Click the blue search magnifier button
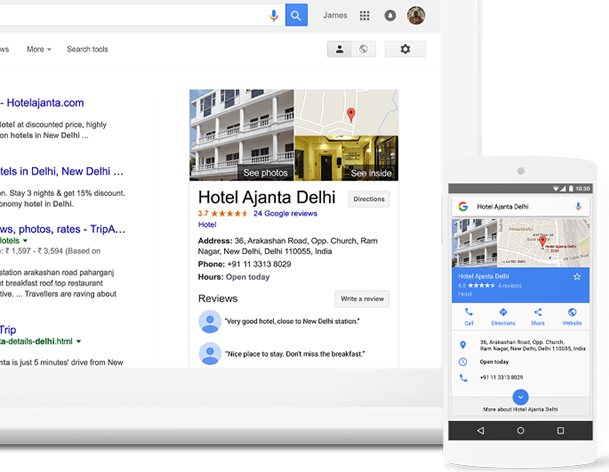 (296, 15)
